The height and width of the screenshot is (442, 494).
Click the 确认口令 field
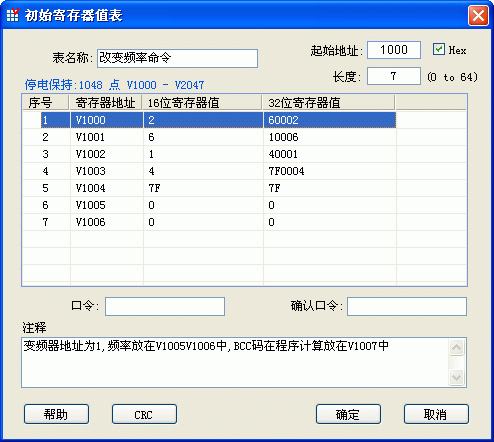click(x=407, y=306)
